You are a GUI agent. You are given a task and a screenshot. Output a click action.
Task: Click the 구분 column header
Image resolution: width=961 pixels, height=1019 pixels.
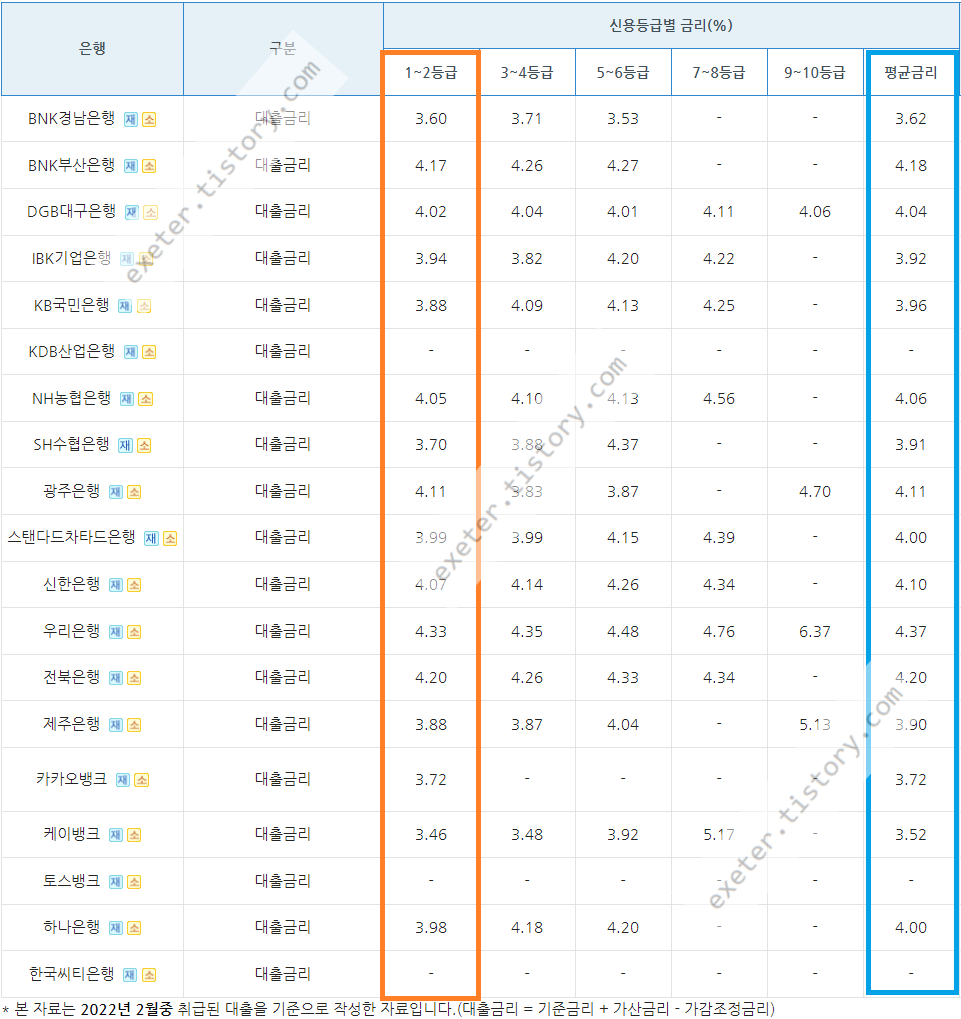click(283, 49)
